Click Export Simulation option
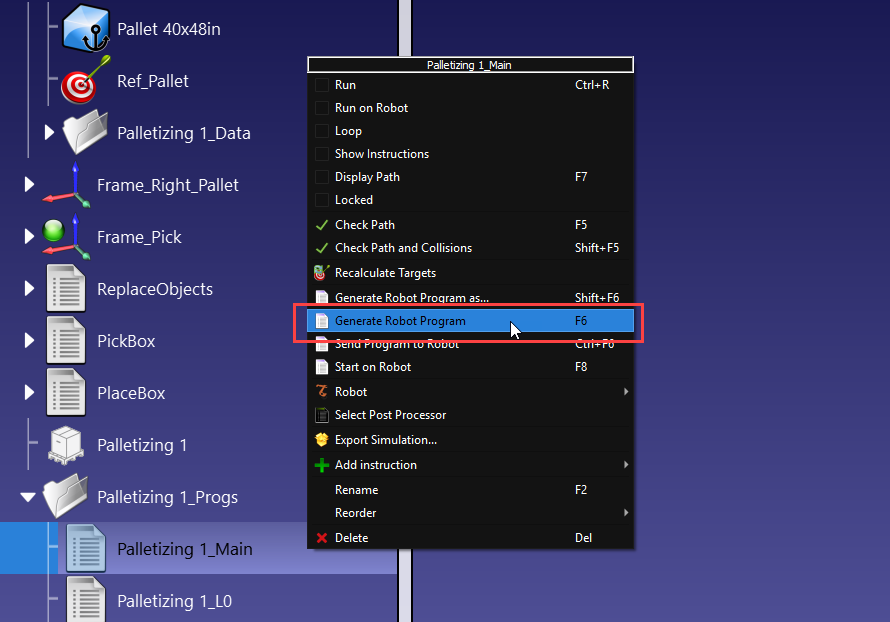 pos(385,440)
